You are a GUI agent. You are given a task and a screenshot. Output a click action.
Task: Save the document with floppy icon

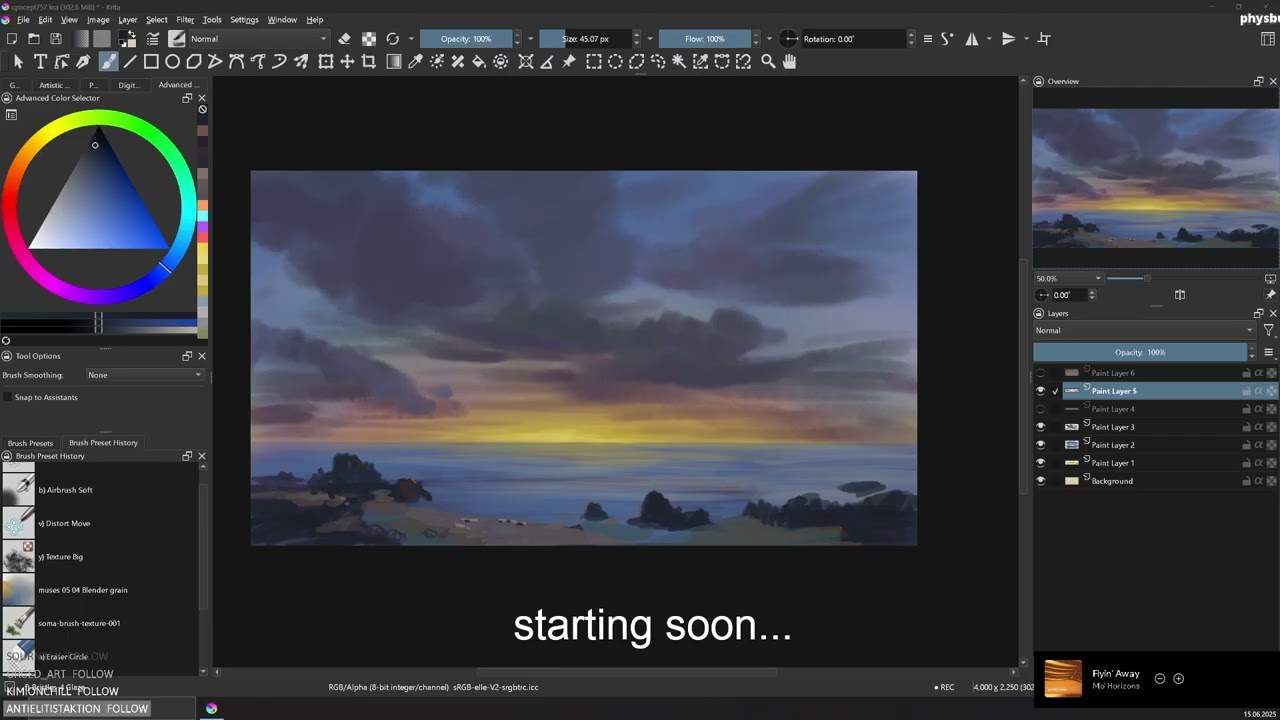coord(56,39)
